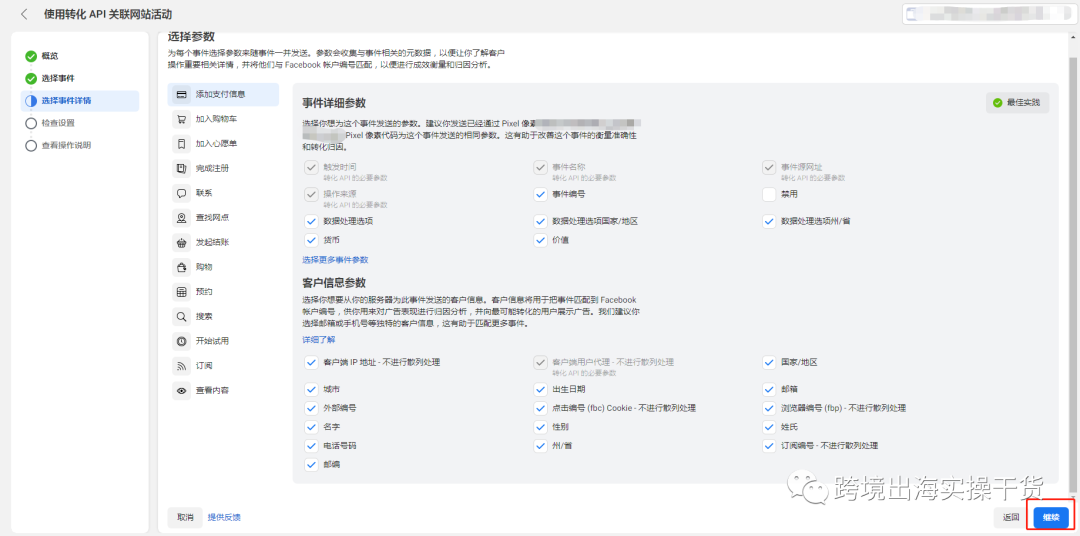Enable the 禁用 checkbox
This screenshot has width=1080, height=536.
tap(769, 195)
